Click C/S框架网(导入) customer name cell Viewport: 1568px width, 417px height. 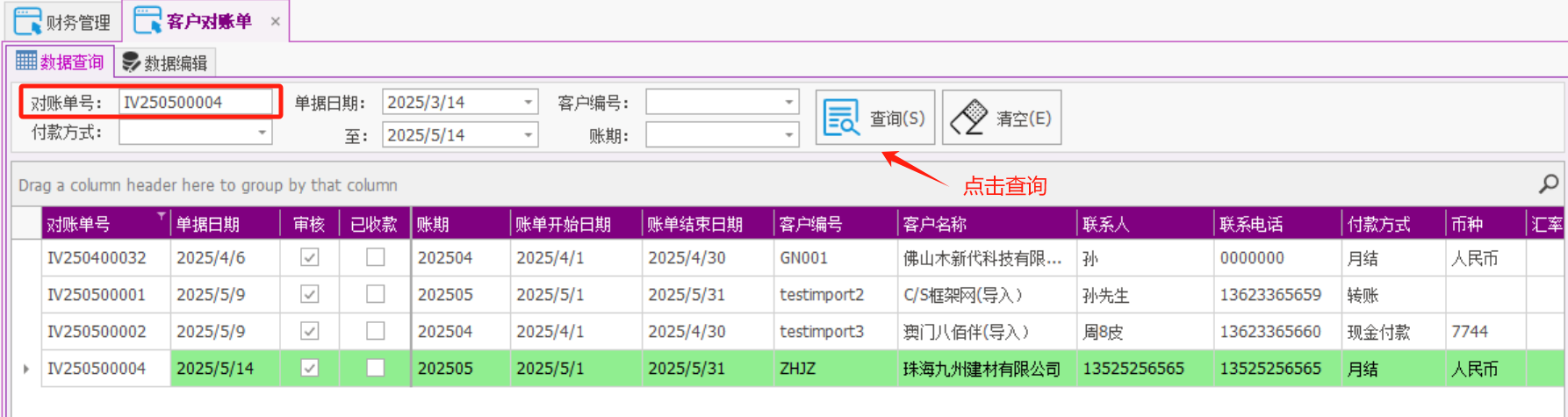pyautogui.click(x=987, y=295)
